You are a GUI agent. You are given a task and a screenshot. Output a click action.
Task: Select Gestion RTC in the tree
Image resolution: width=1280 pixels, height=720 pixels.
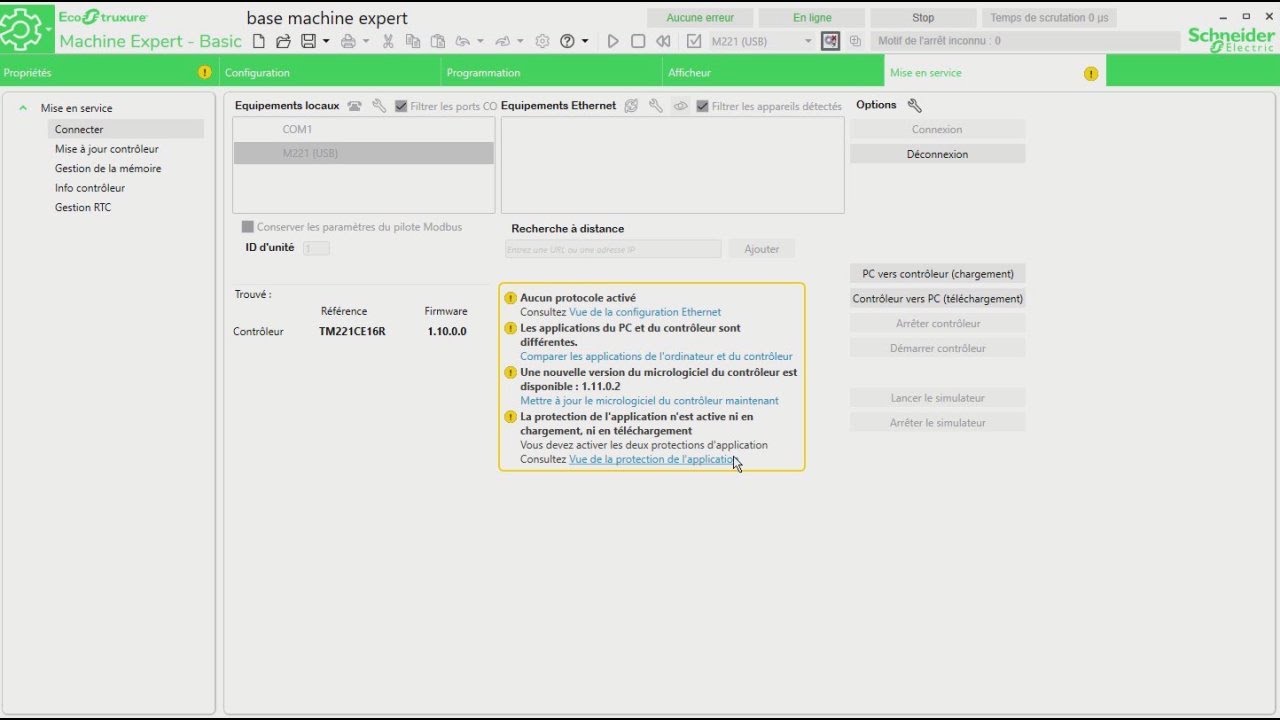(x=83, y=207)
